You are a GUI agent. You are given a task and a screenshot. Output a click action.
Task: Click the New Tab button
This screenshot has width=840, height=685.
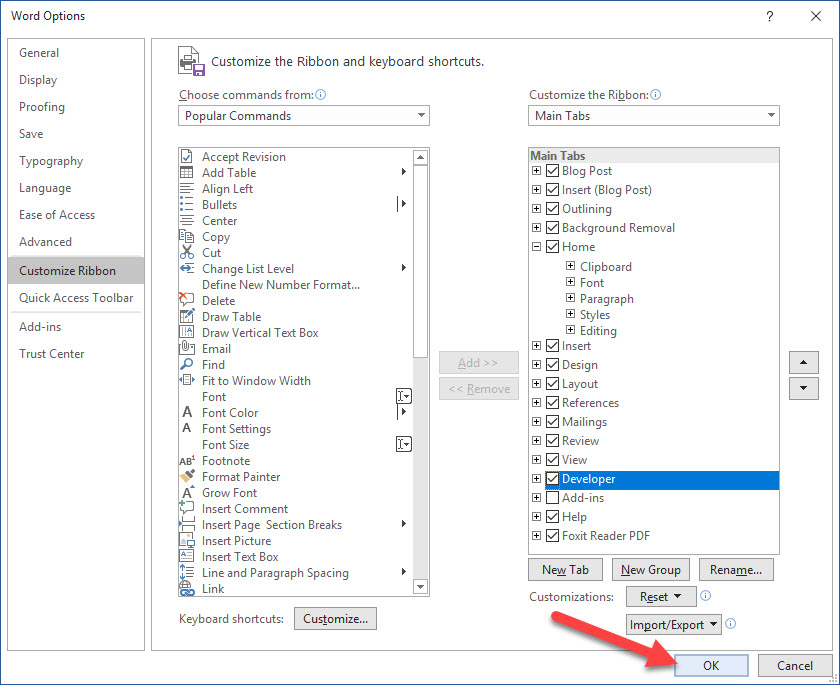[565, 570]
